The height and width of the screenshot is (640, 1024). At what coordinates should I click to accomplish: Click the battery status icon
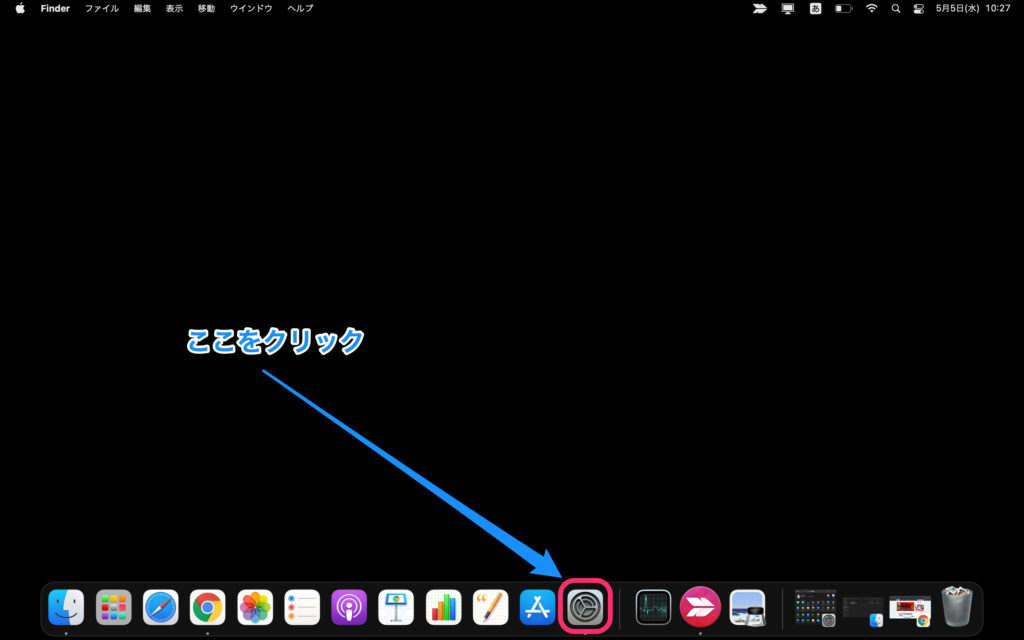[x=844, y=8]
